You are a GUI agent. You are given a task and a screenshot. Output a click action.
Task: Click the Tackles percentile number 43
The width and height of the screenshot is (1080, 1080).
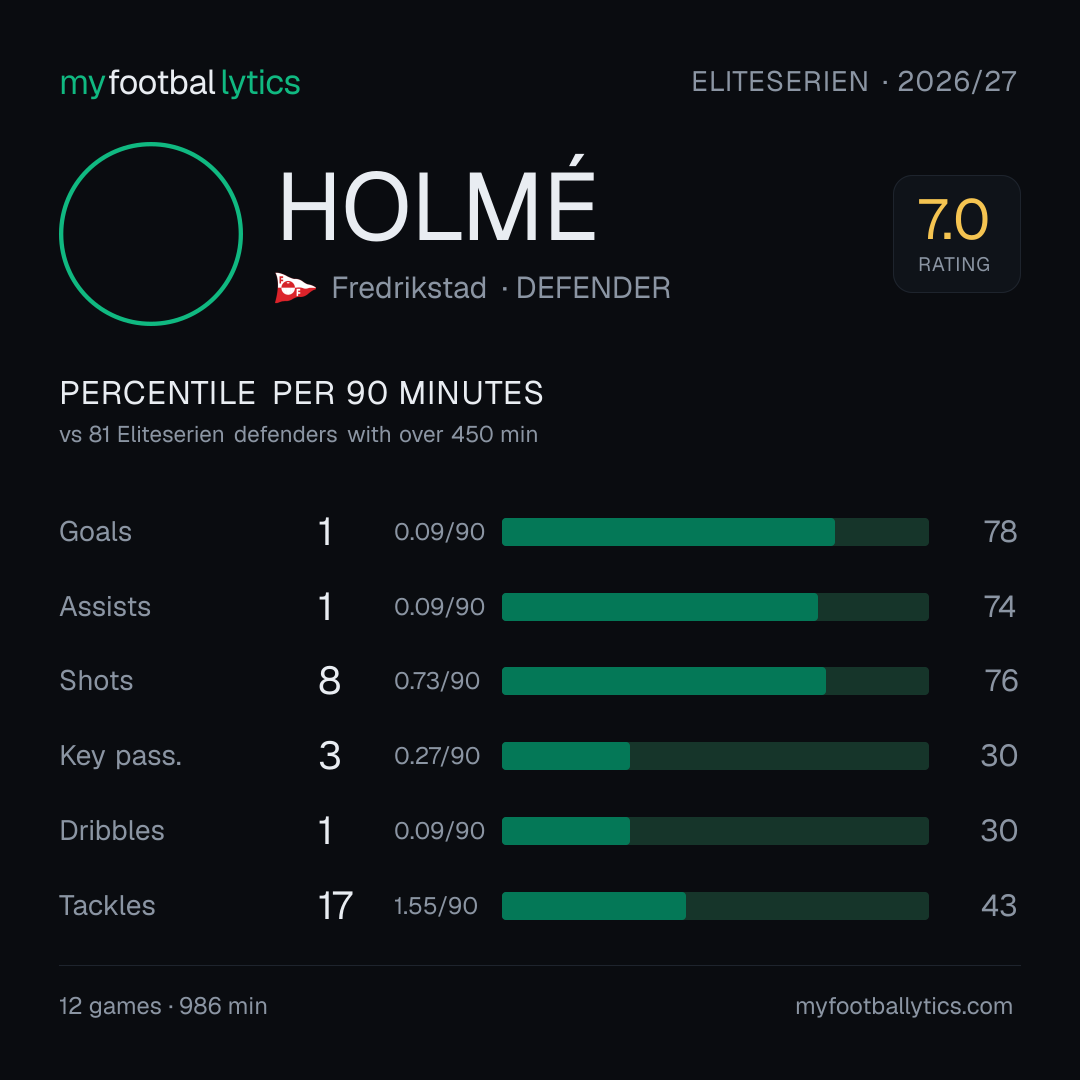(999, 906)
